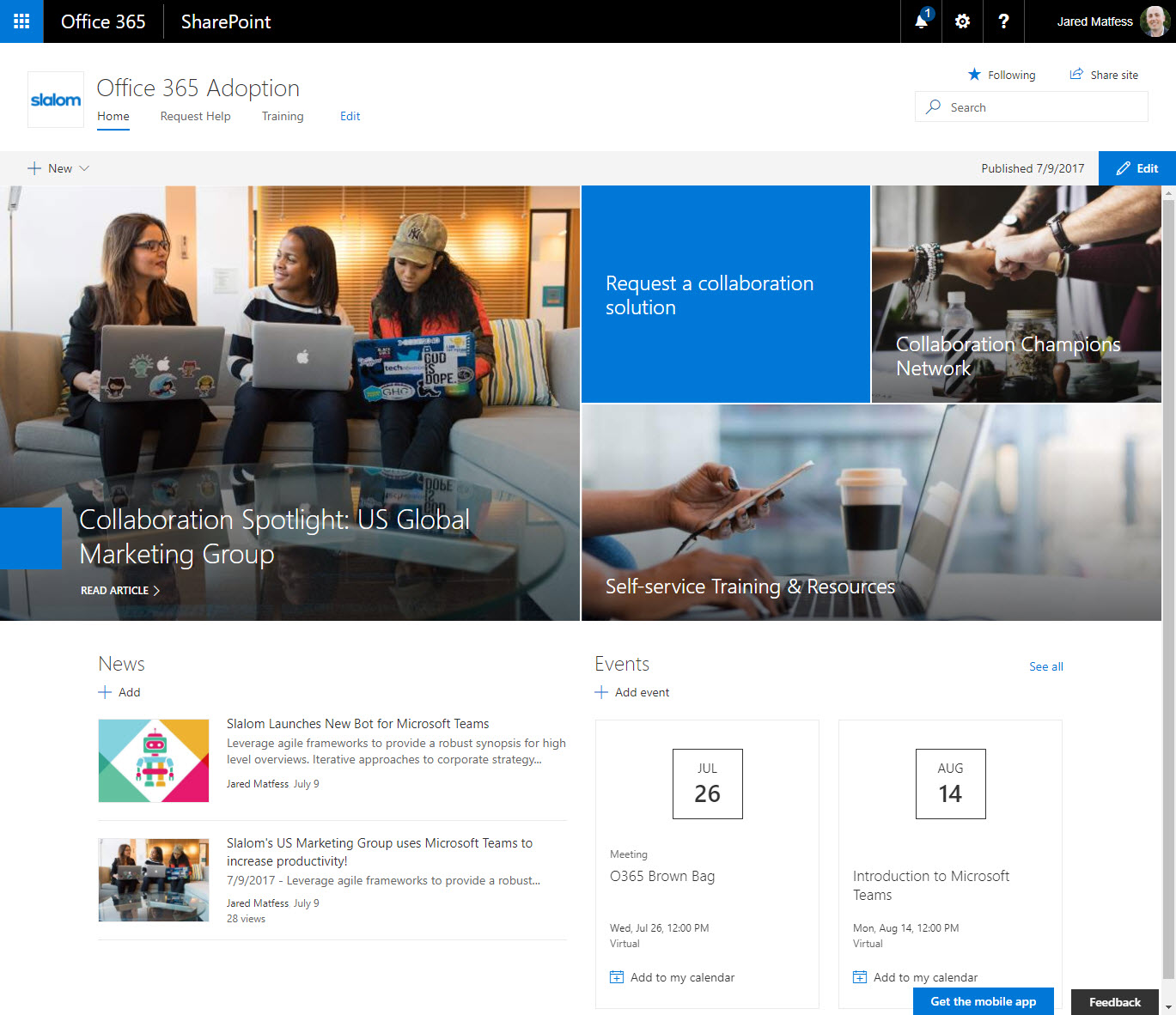Click Get the mobile app banner
This screenshot has height=1015, width=1176.
click(983, 1001)
